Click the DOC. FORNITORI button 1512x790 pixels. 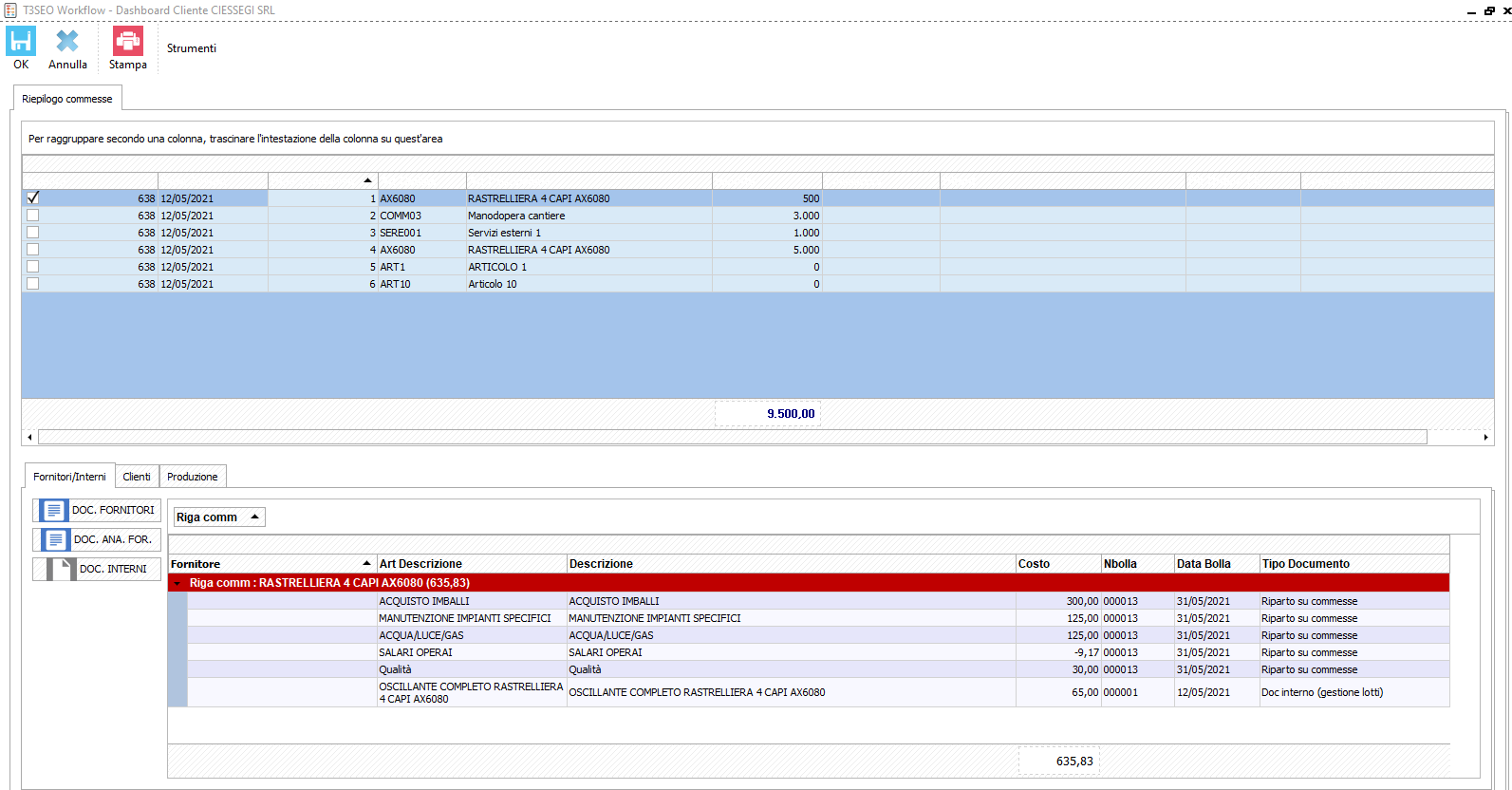tap(97, 510)
